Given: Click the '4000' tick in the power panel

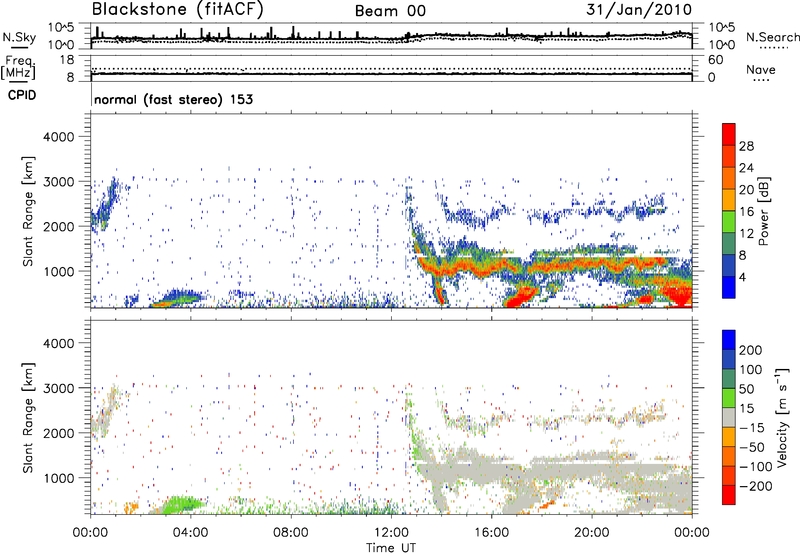Looking at the screenshot, I should tap(58, 137).
